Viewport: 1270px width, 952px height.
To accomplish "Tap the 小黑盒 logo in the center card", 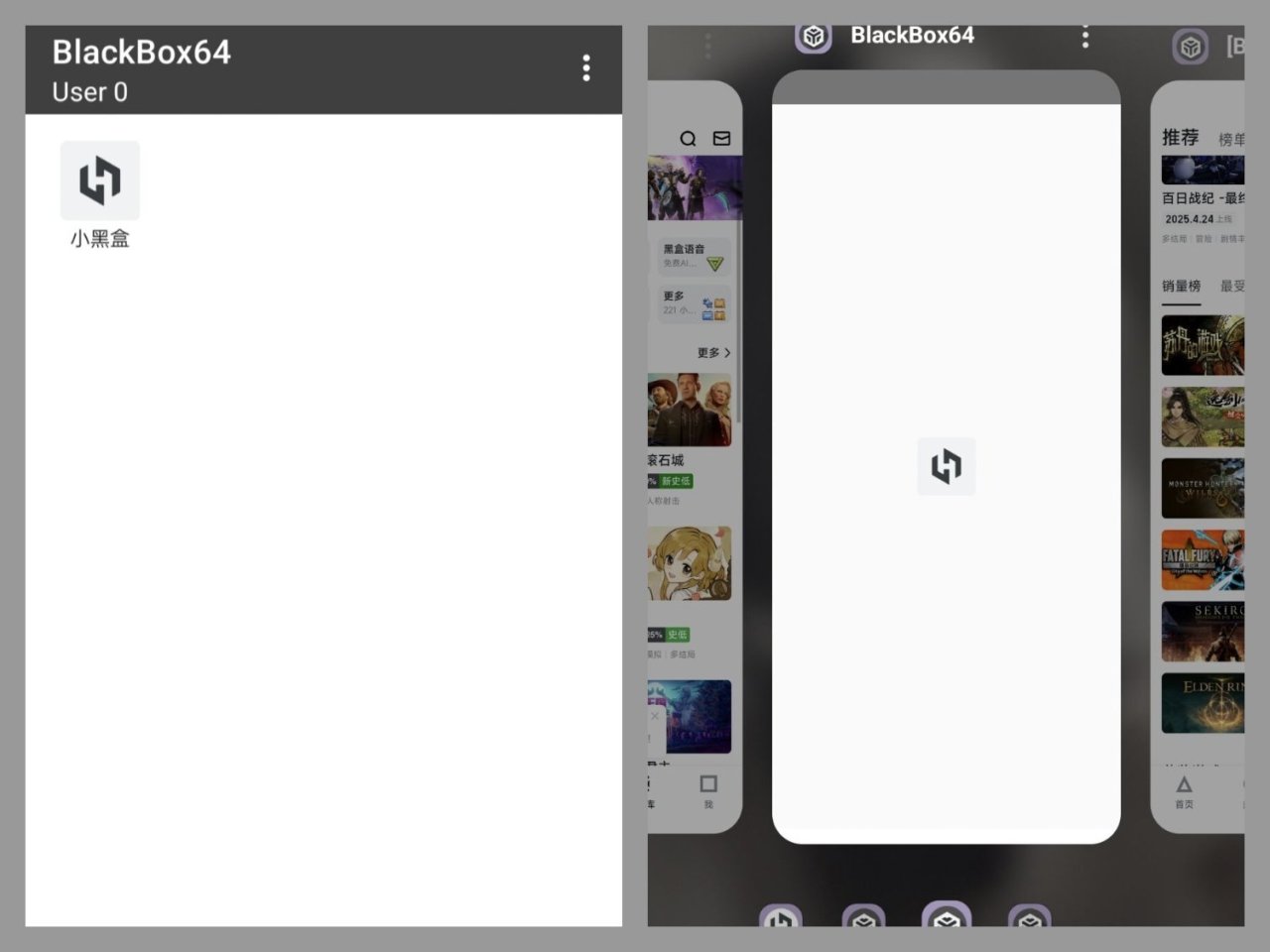I will point(946,466).
